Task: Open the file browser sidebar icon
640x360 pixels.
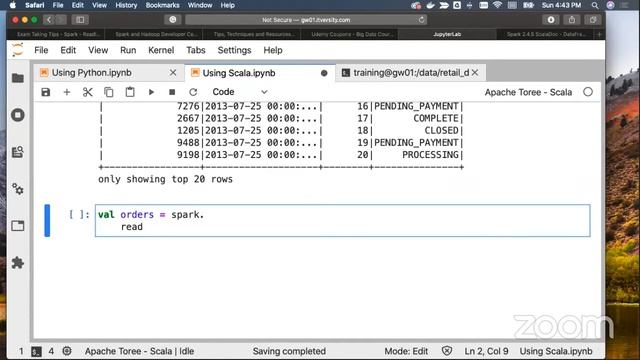Action: pyautogui.click(x=18, y=78)
